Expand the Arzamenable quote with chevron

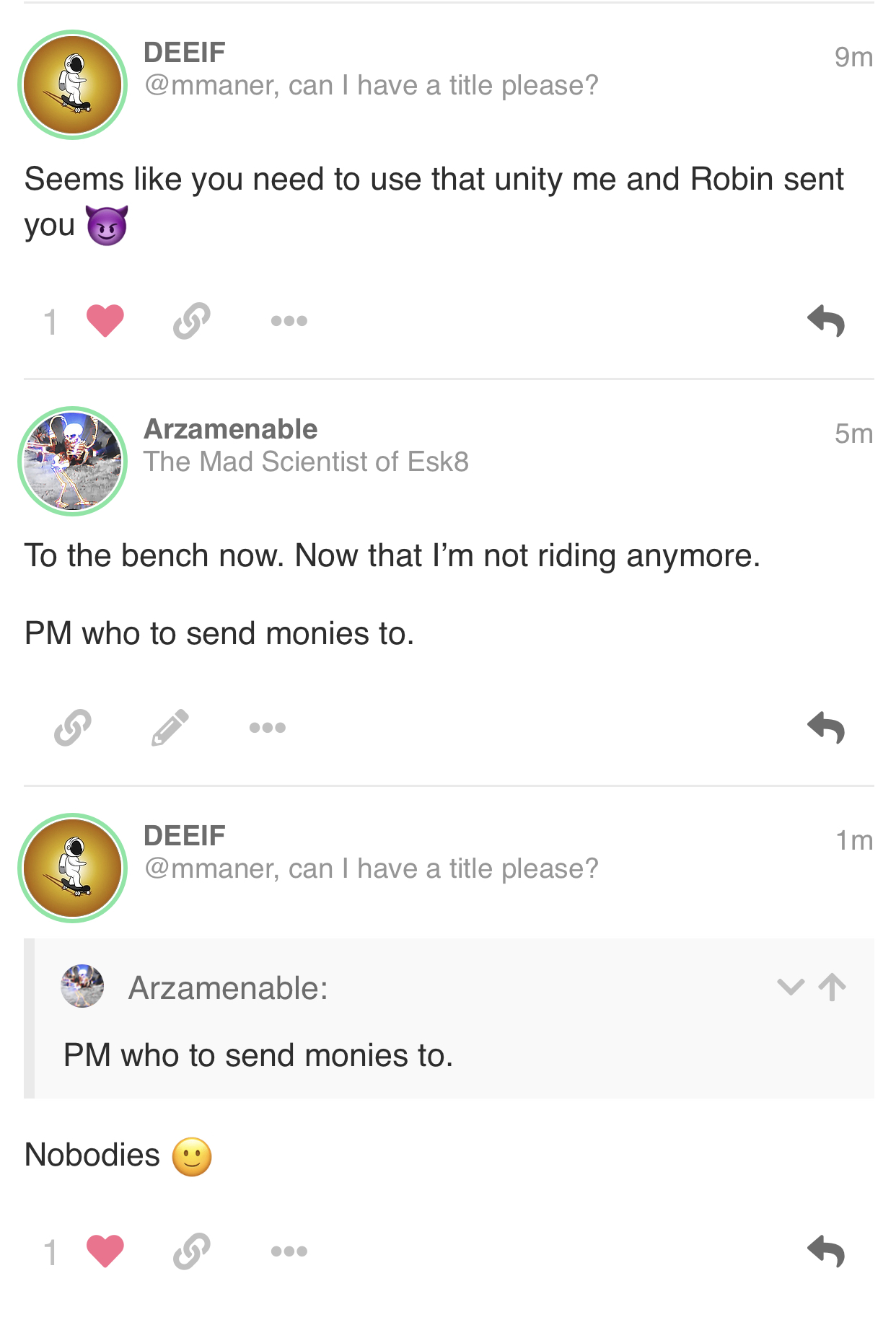pyautogui.click(x=791, y=987)
